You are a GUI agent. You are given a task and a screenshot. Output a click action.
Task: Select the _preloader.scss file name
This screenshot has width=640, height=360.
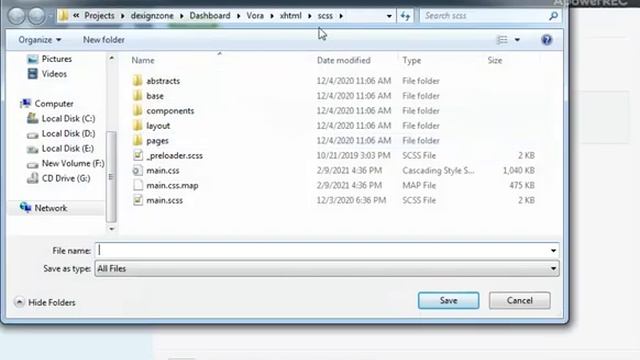(174, 156)
